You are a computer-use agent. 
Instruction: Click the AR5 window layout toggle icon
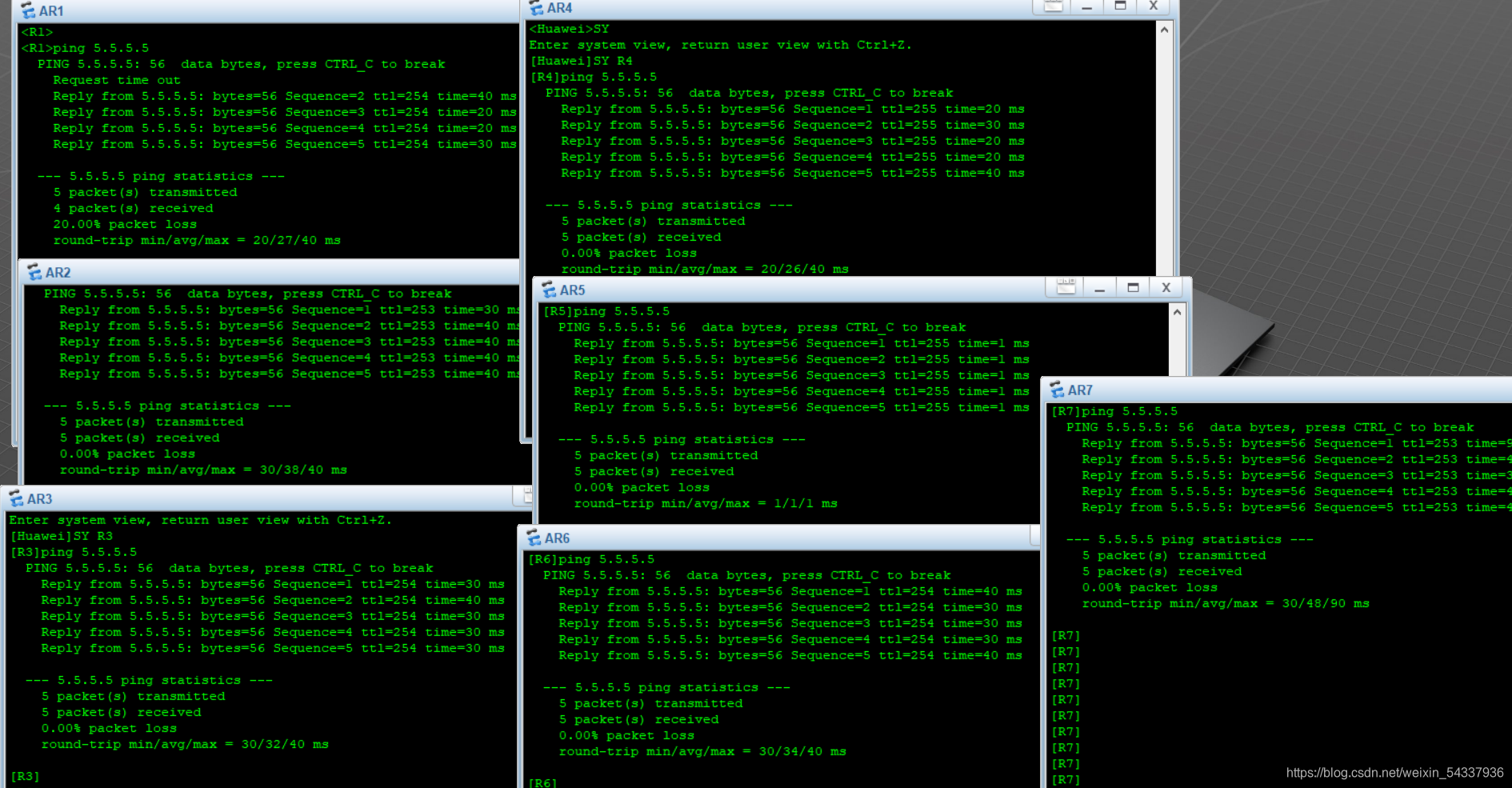[x=1066, y=287]
